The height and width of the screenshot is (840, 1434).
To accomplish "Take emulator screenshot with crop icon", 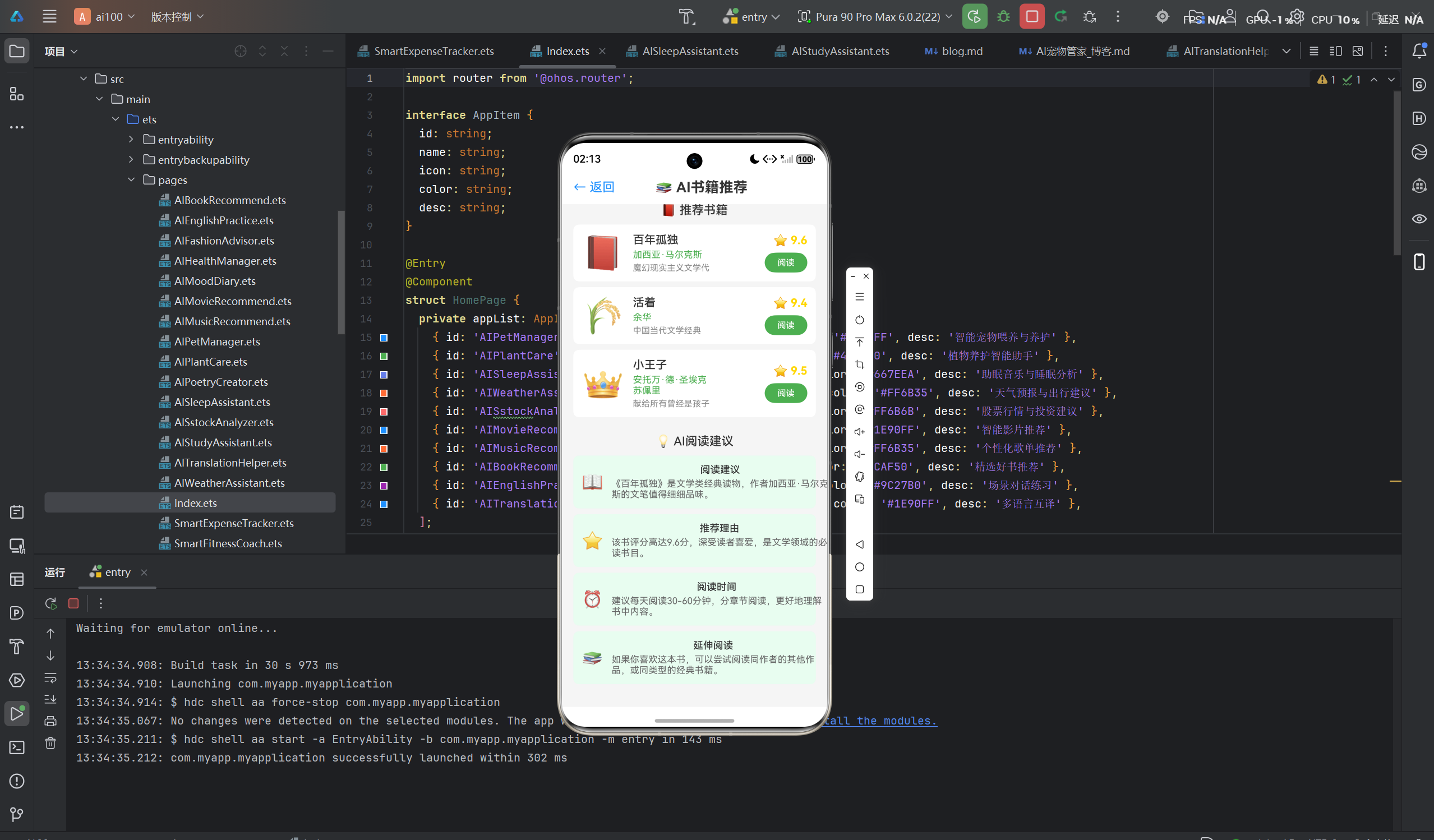I will (x=859, y=364).
